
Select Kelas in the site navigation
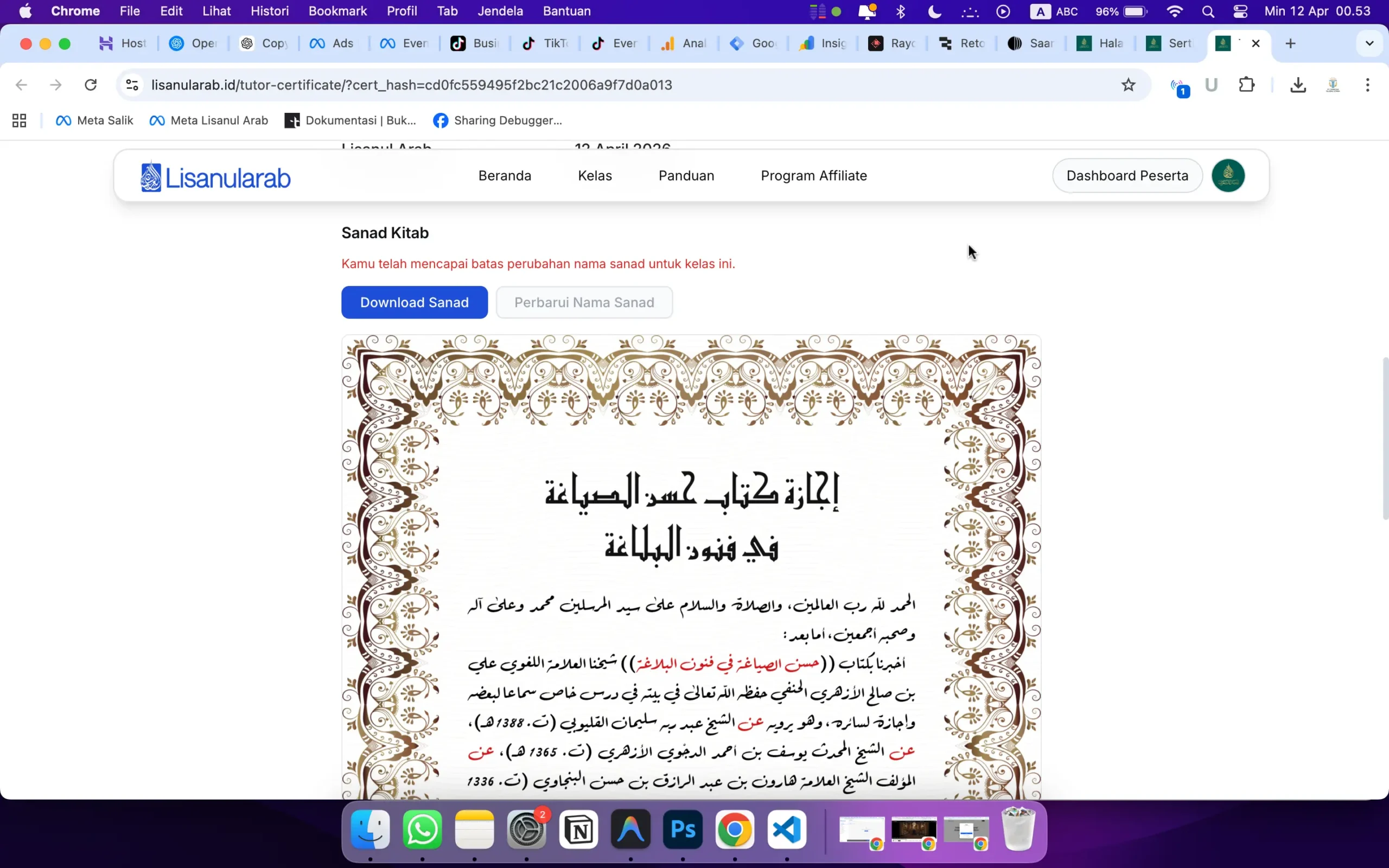tap(595, 176)
